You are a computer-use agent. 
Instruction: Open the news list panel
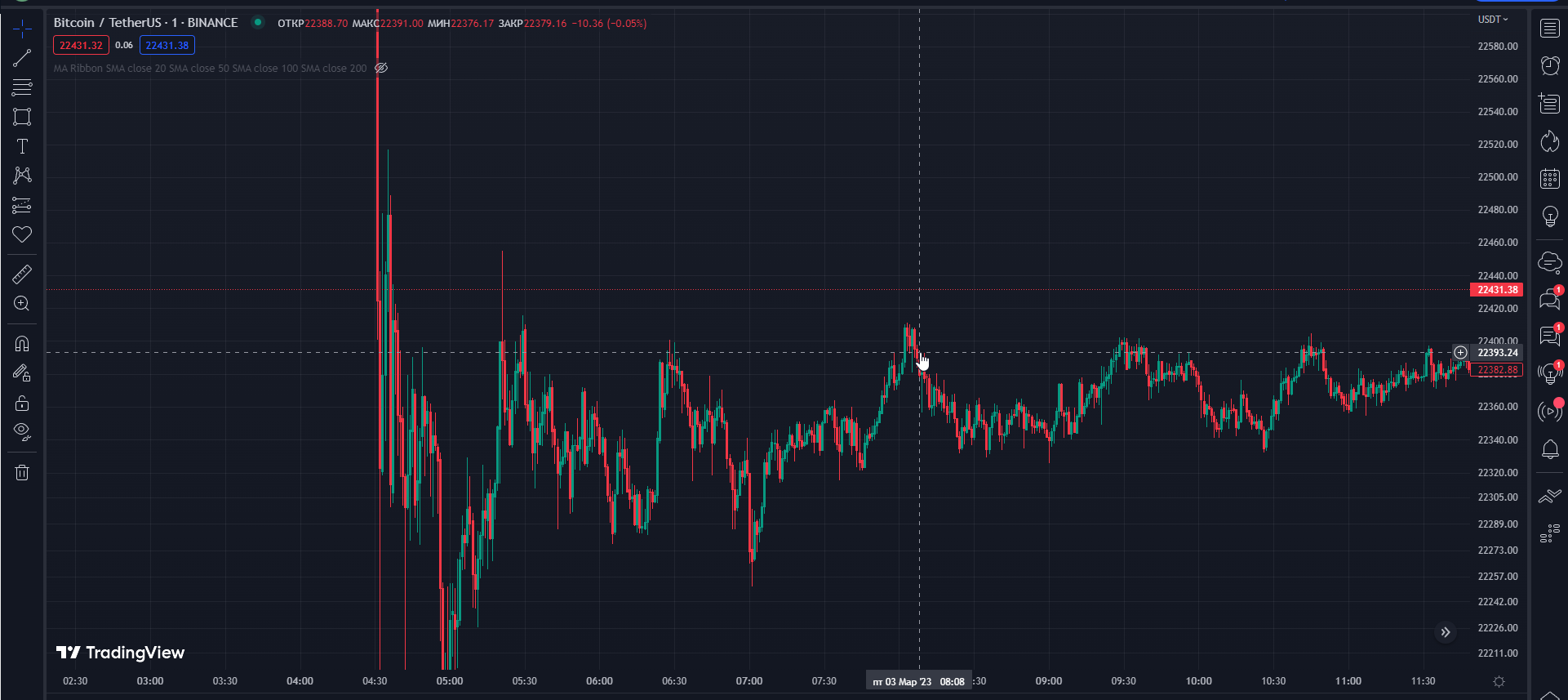[x=1549, y=103]
